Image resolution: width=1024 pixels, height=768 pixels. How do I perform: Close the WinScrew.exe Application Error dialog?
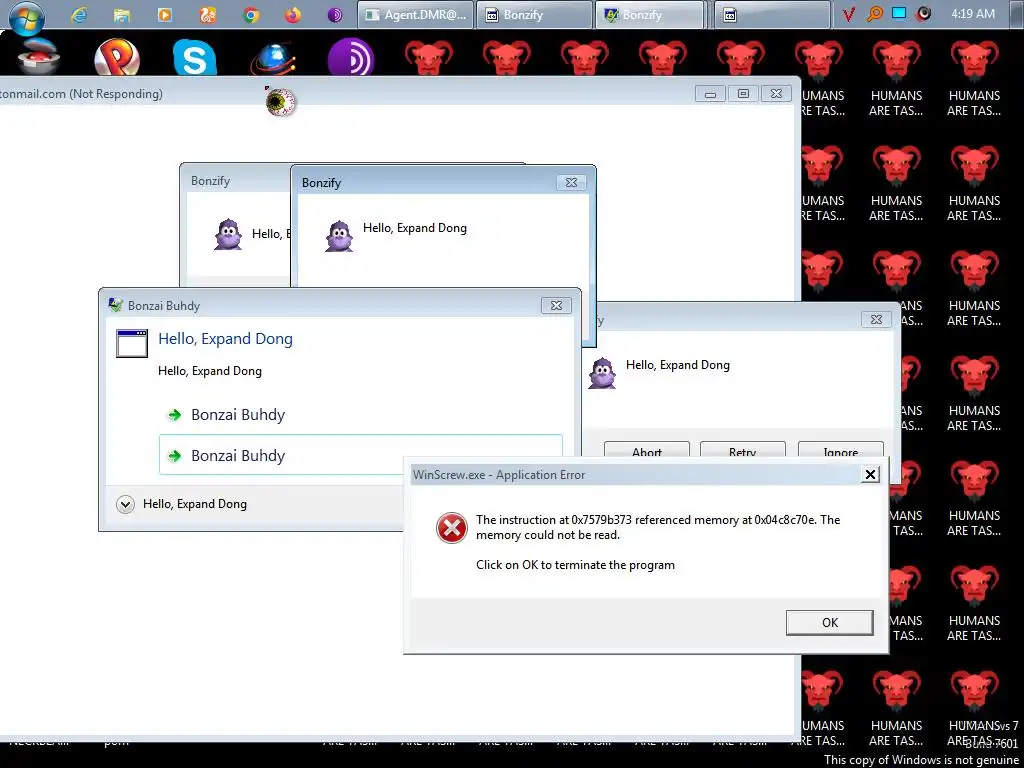pos(871,475)
